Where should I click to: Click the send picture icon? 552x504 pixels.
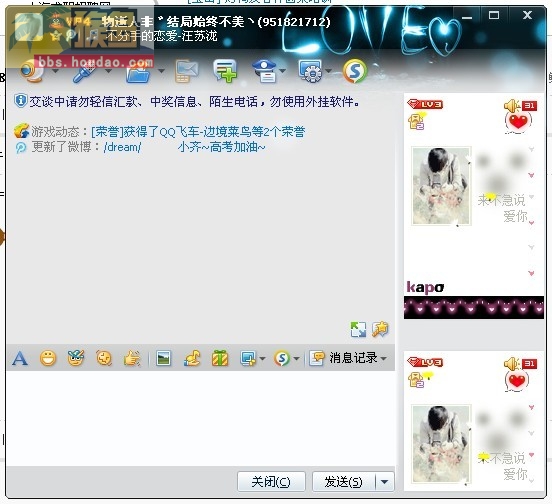pyautogui.click(x=164, y=359)
